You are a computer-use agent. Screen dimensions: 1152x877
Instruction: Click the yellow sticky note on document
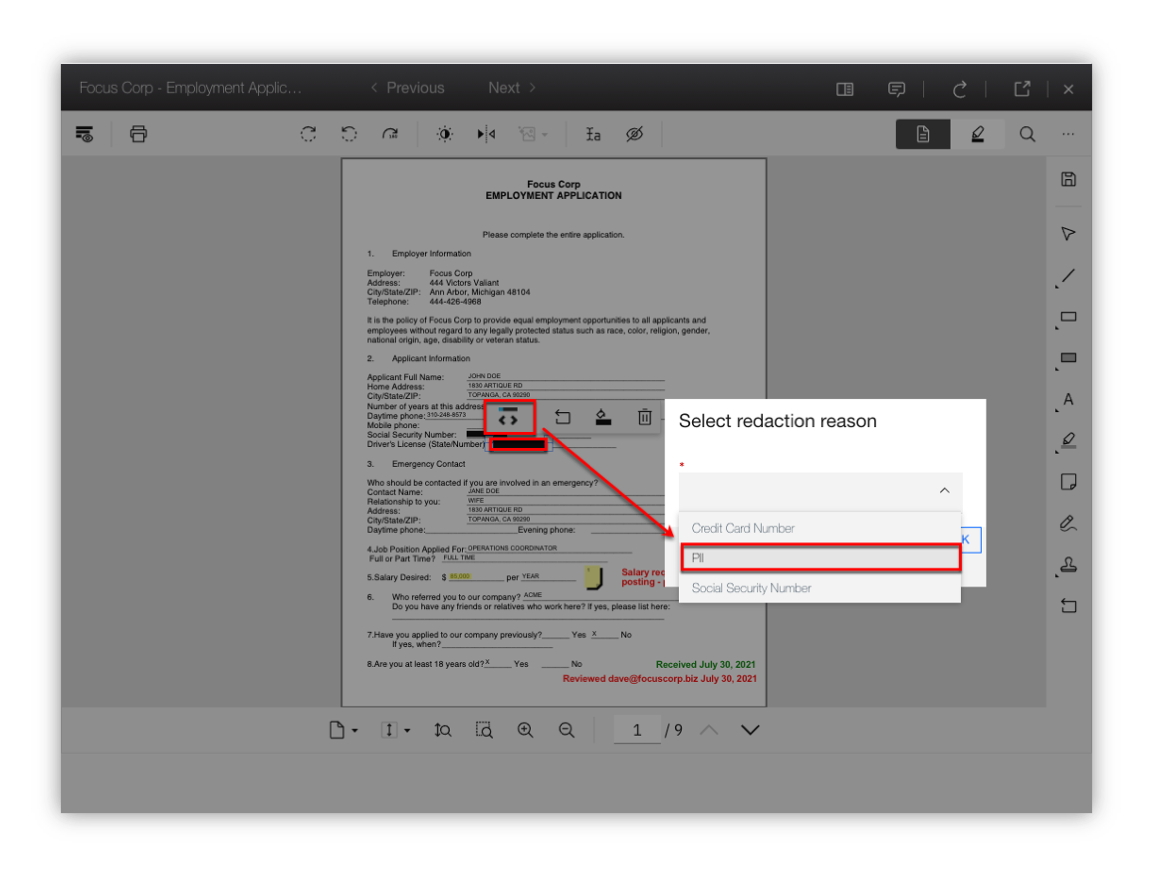pyautogui.click(x=594, y=578)
